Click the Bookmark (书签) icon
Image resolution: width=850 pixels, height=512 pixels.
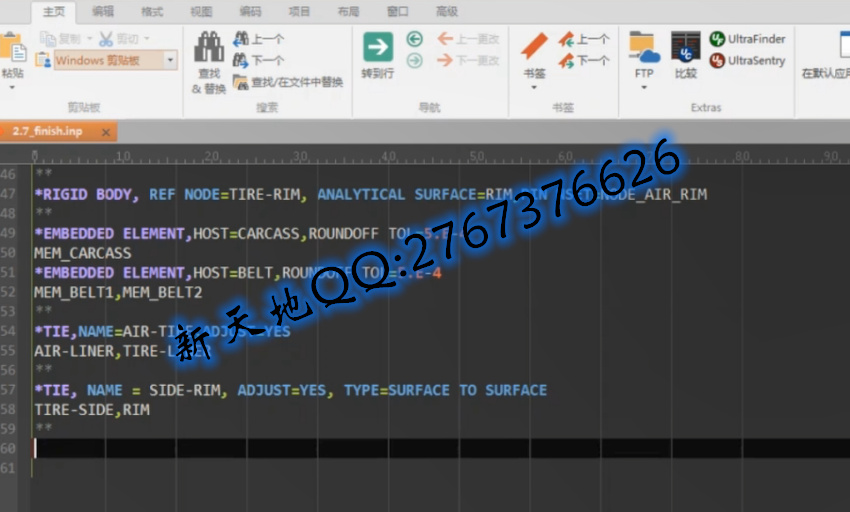coord(534,47)
